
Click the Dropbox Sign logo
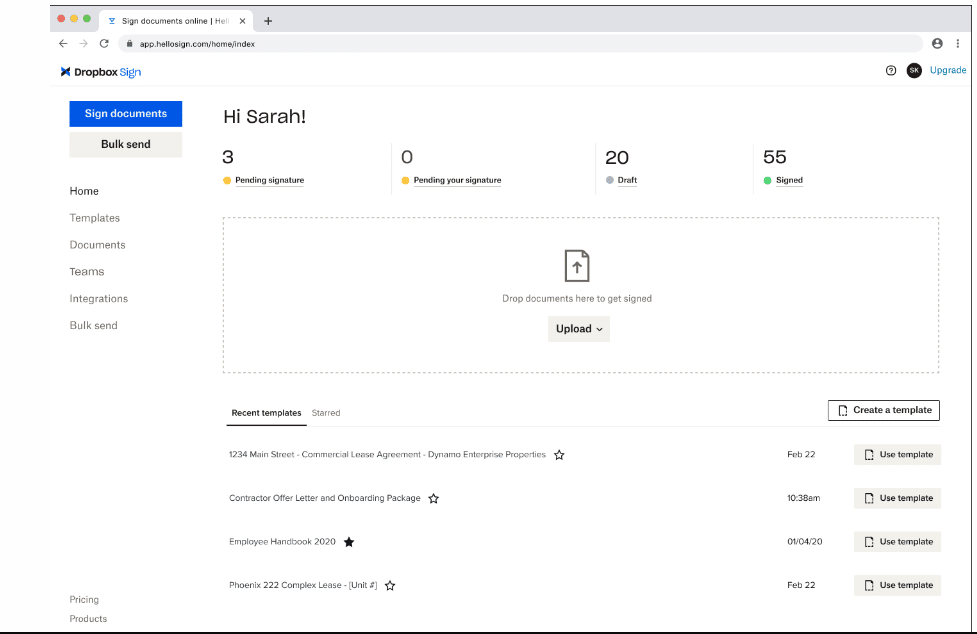pos(99,71)
